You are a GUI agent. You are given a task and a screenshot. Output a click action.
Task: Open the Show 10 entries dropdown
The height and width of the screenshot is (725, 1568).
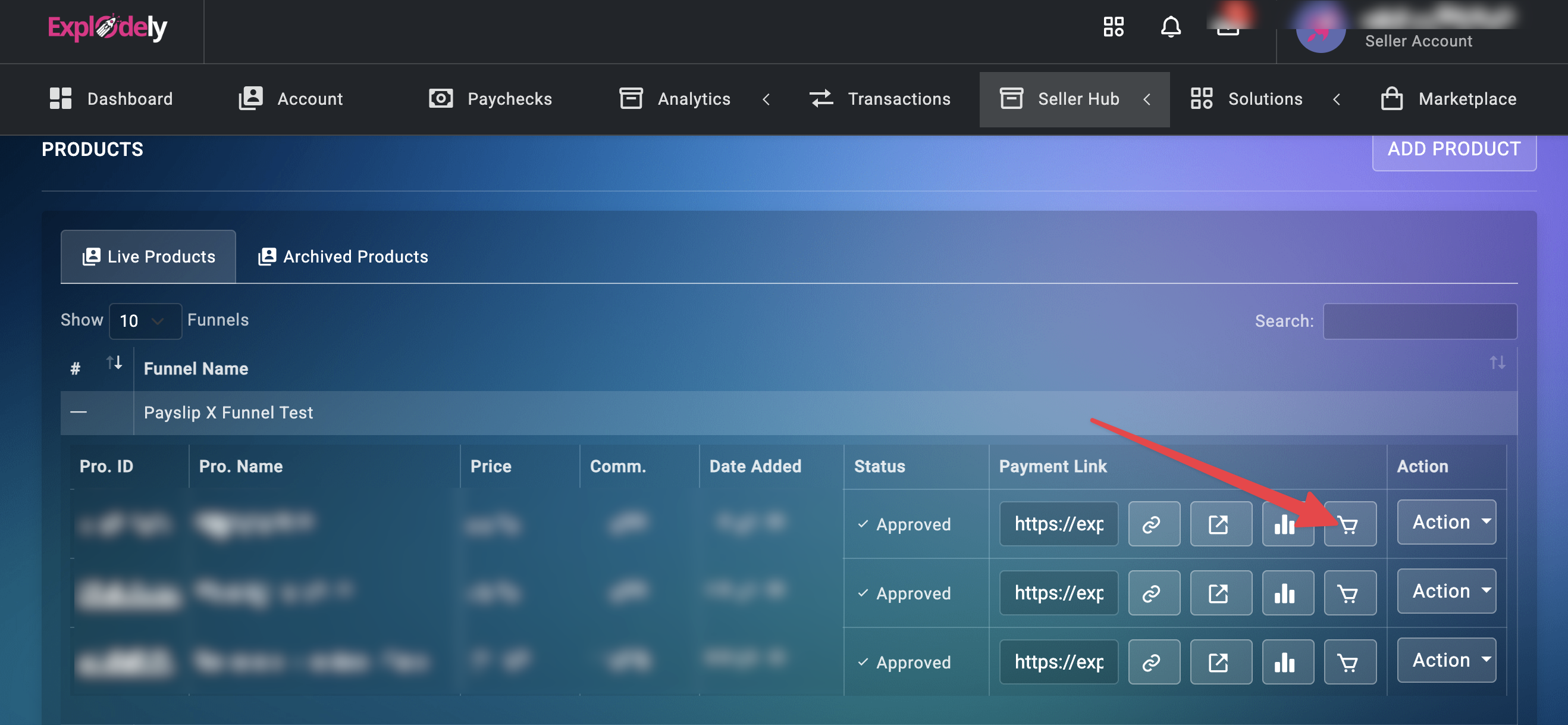[145, 321]
